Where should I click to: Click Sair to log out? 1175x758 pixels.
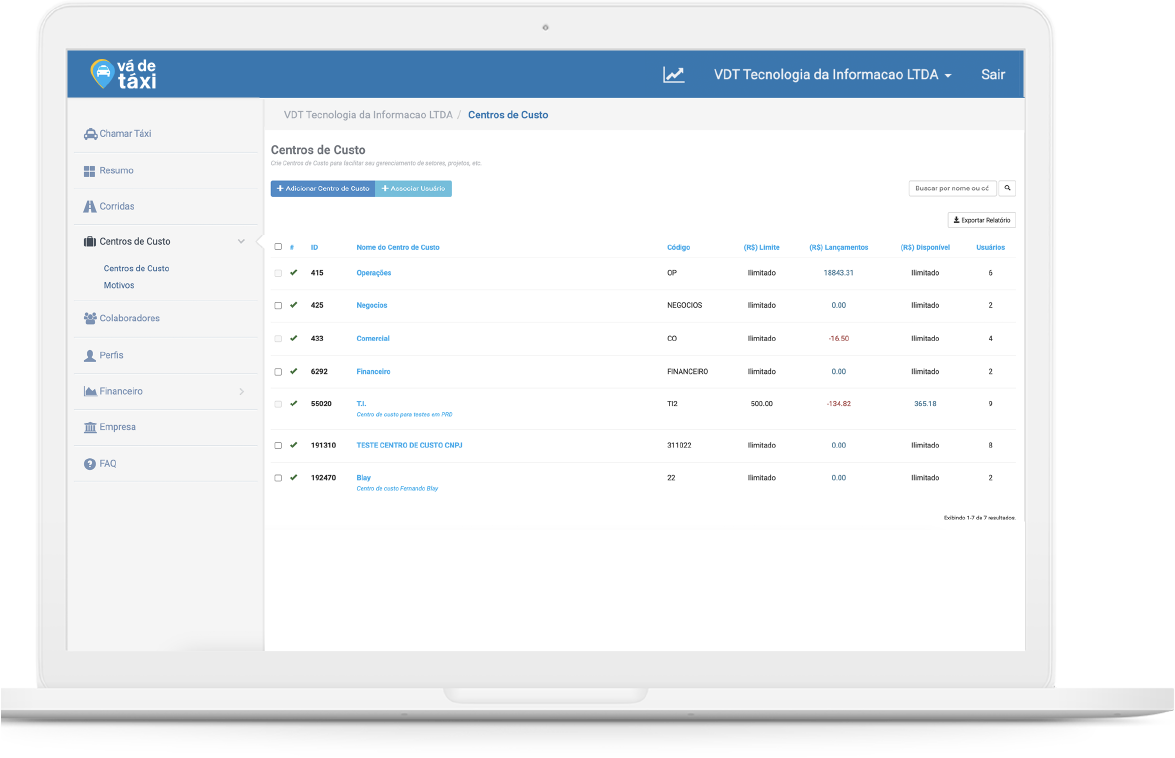click(993, 74)
